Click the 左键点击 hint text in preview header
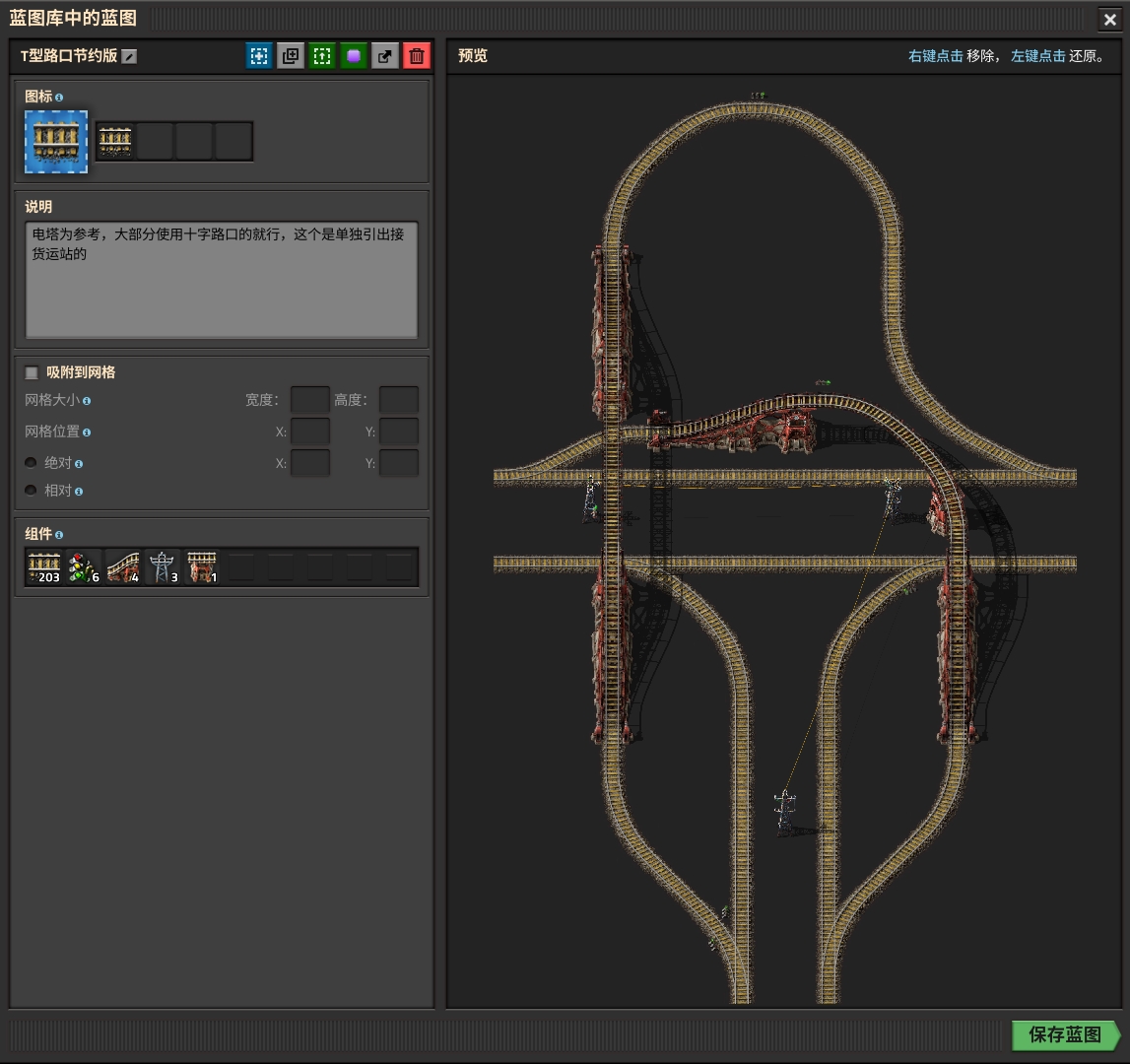Screen dimensions: 1130x1064 (x=1037, y=56)
